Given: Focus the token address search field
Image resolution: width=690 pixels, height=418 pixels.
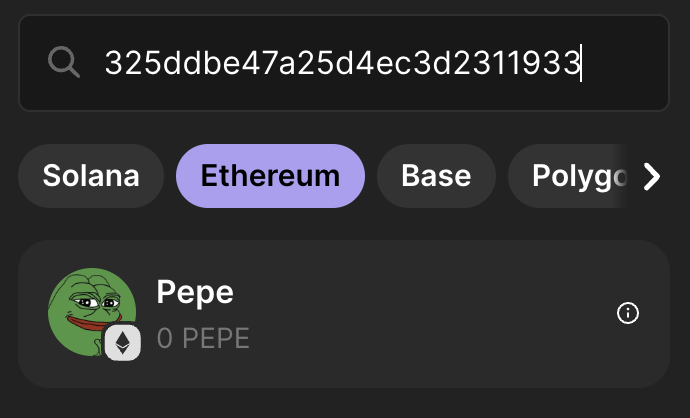Looking at the screenshot, I should pyautogui.click(x=344, y=63).
